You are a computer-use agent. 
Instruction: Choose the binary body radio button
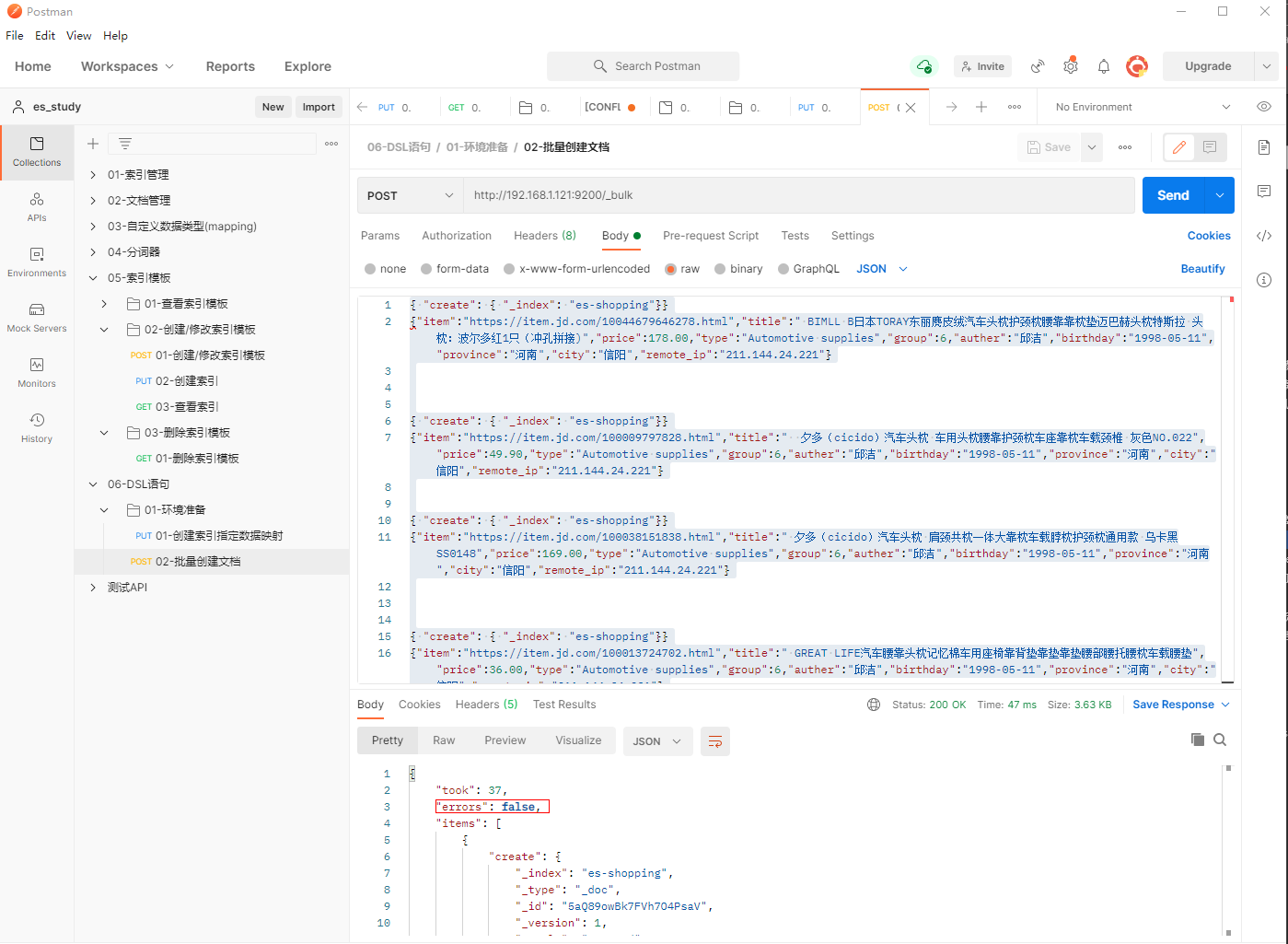pos(720,269)
